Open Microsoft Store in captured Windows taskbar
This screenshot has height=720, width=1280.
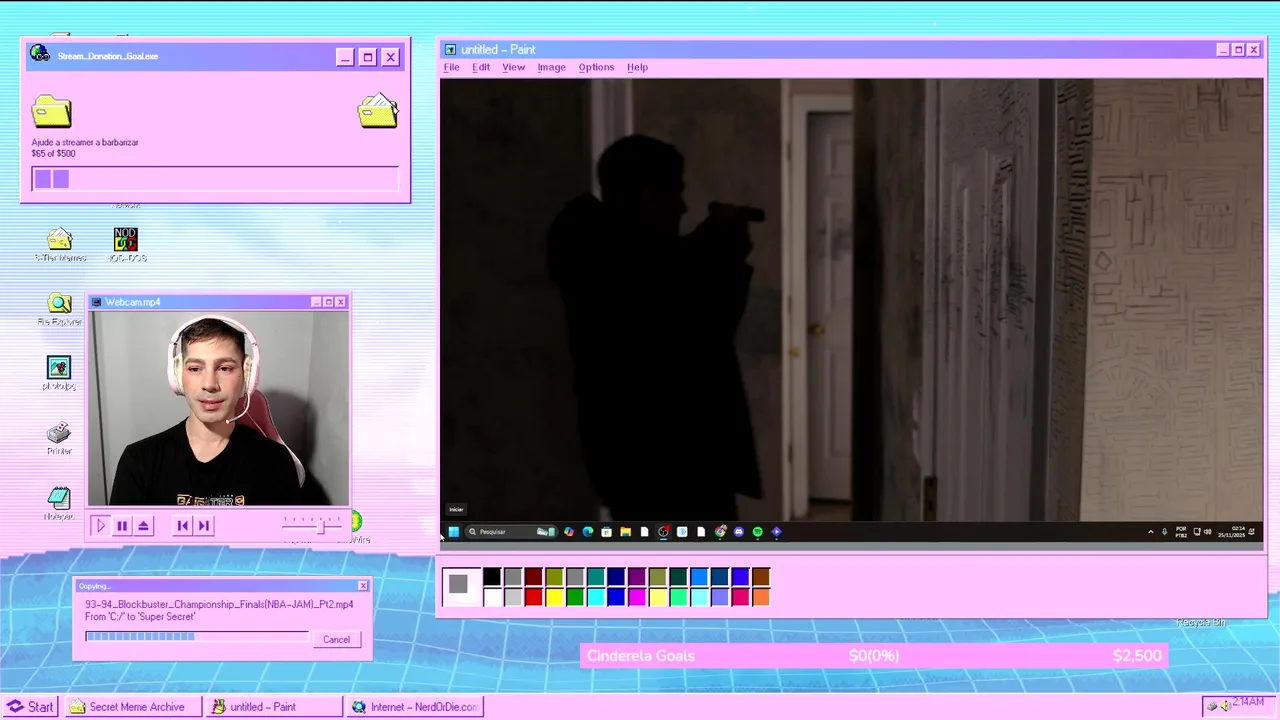(x=606, y=532)
